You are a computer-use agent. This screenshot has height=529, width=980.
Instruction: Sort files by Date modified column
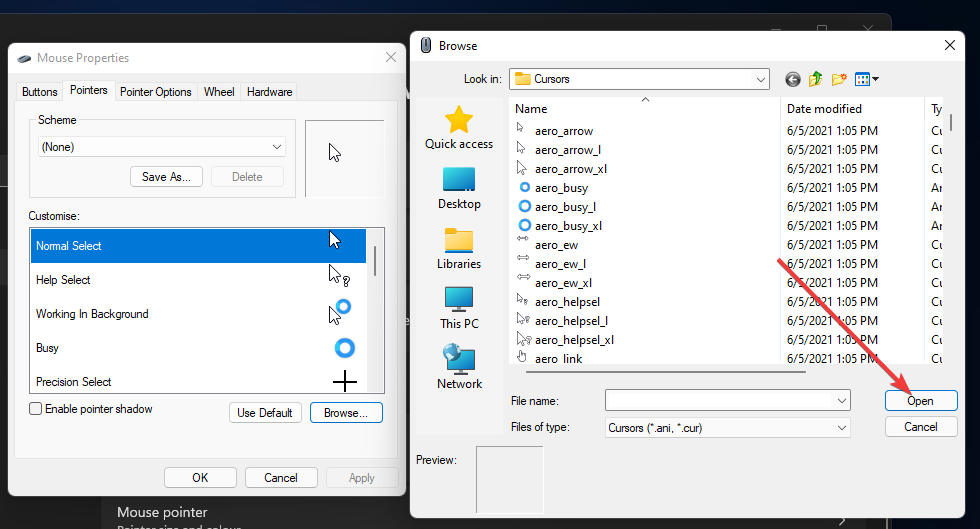(x=852, y=108)
